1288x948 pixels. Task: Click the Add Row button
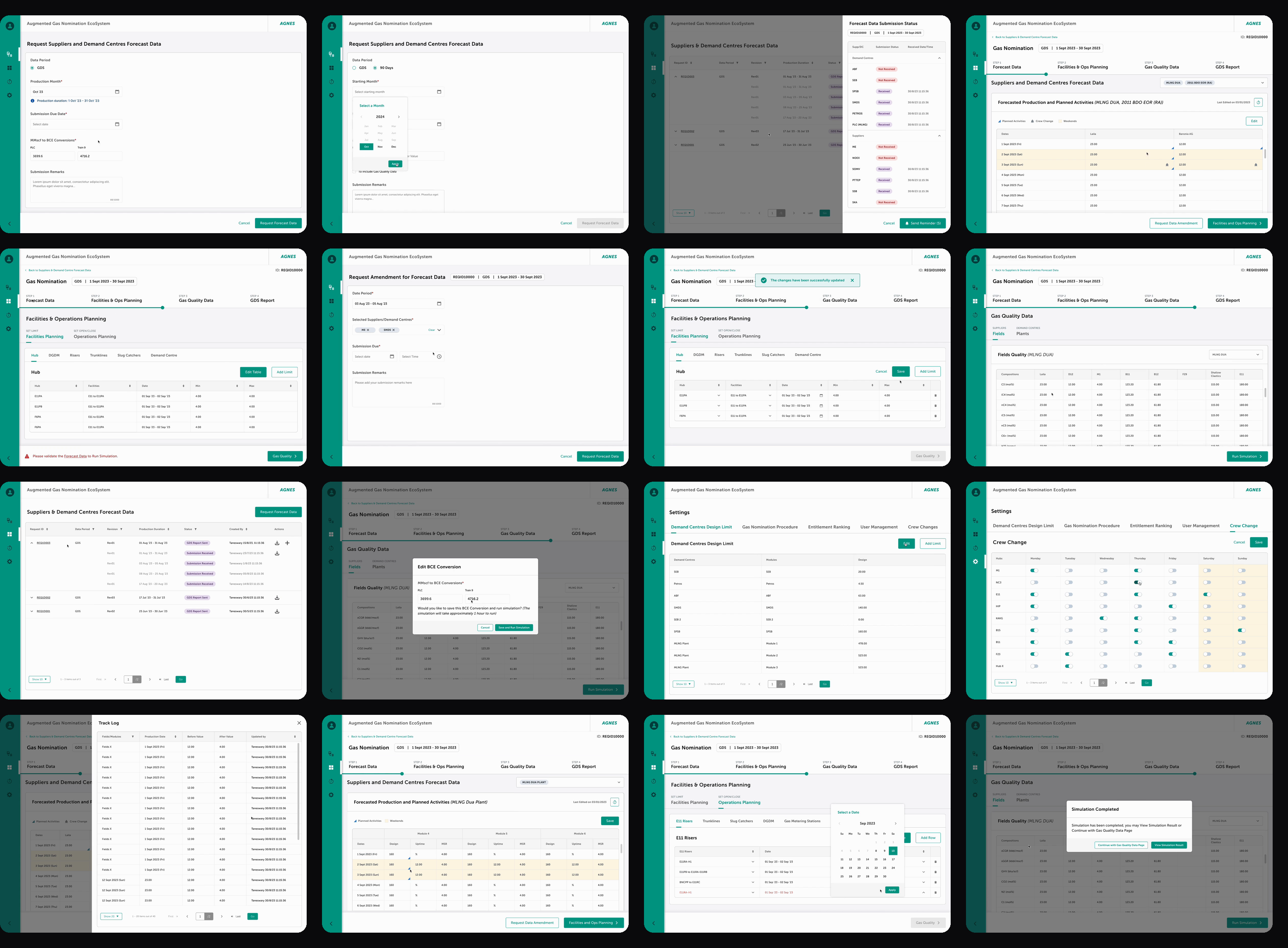click(x=928, y=838)
